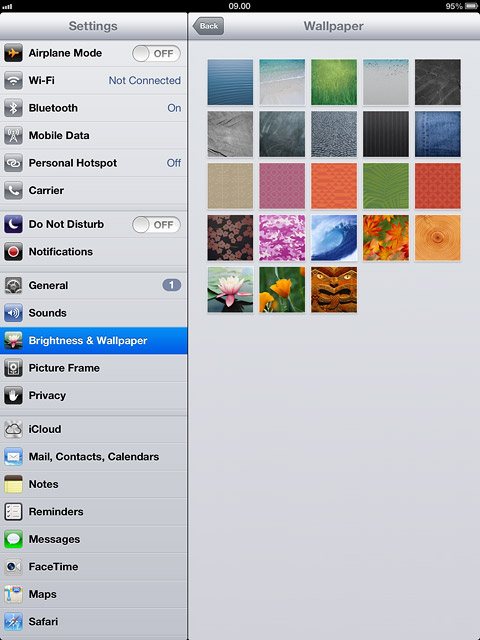Image resolution: width=480 pixels, height=640 pixels.
Task: Toggle the Airplane Mode switch
Action: (x=156, y=53)
